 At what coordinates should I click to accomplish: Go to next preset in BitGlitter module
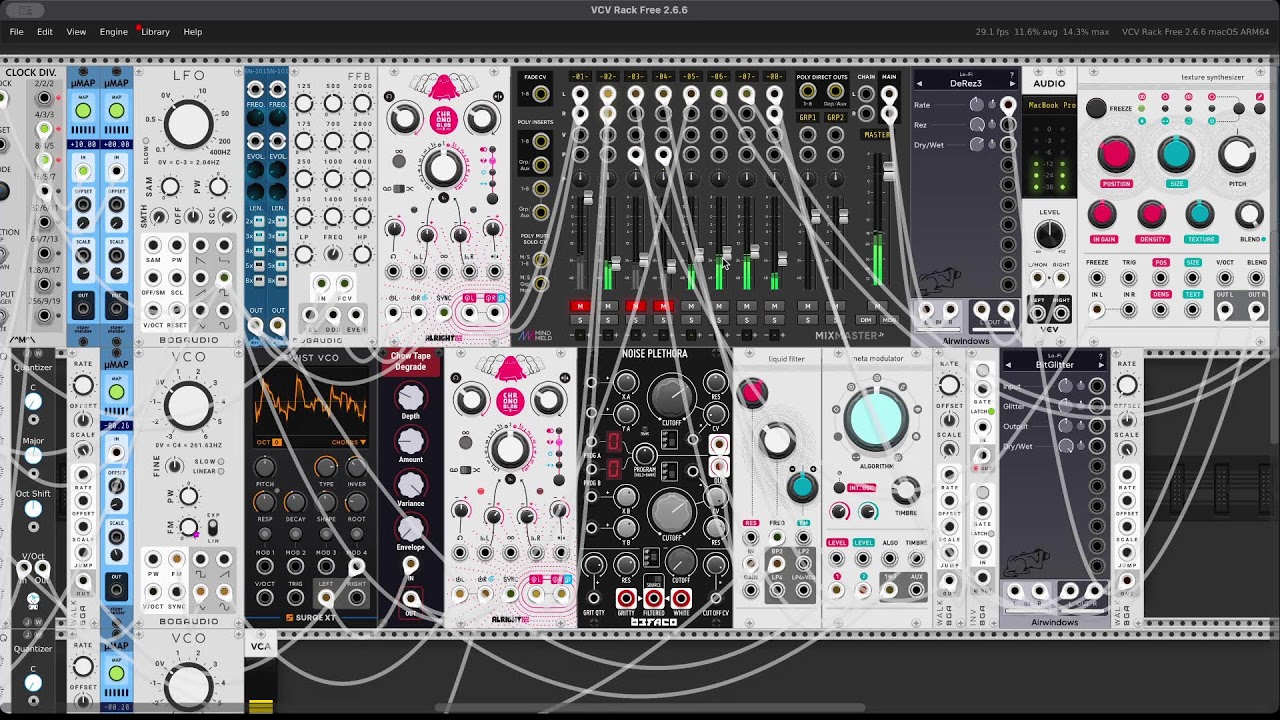(1101, 365)
